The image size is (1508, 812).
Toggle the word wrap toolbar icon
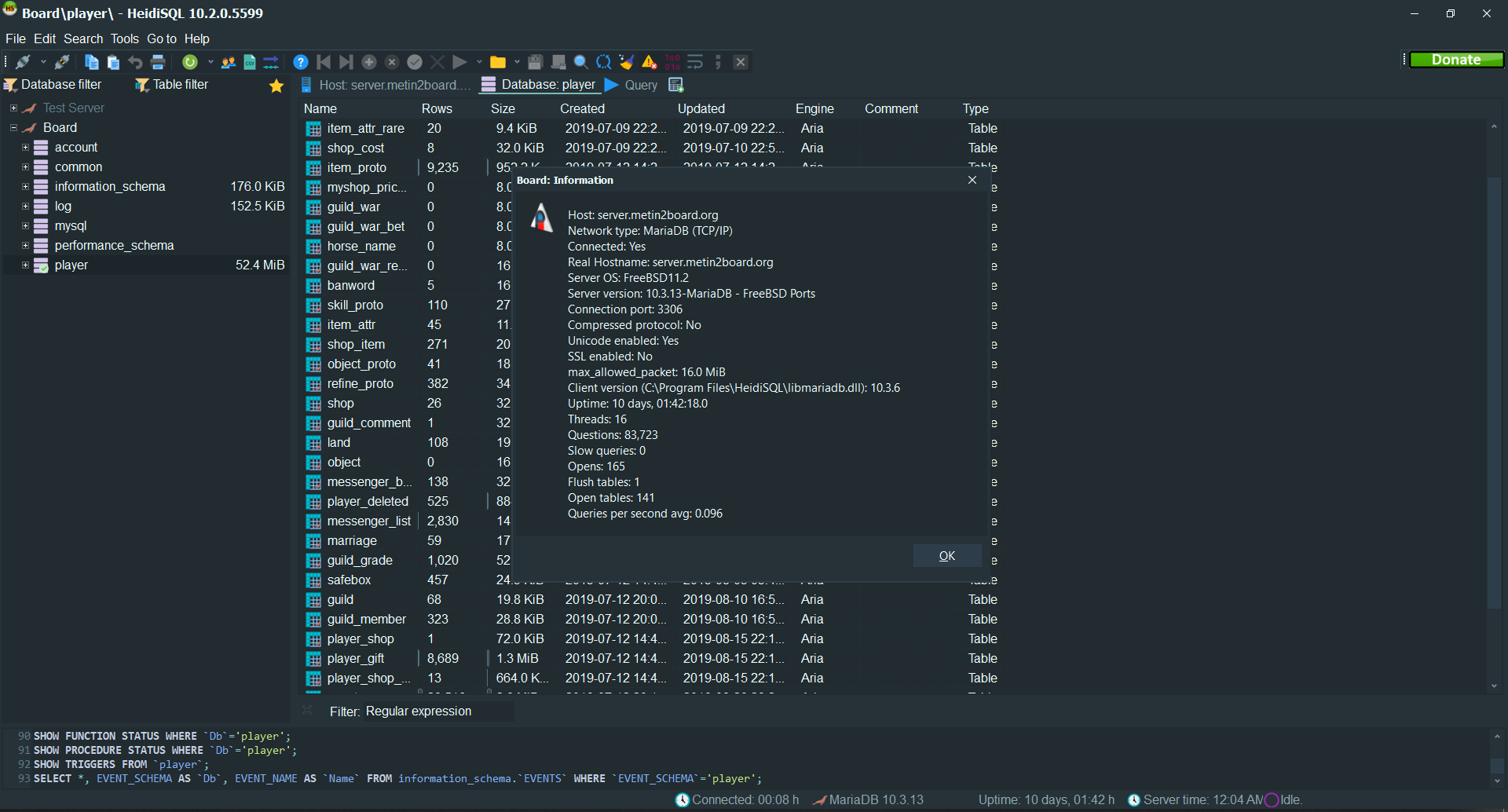695,62
